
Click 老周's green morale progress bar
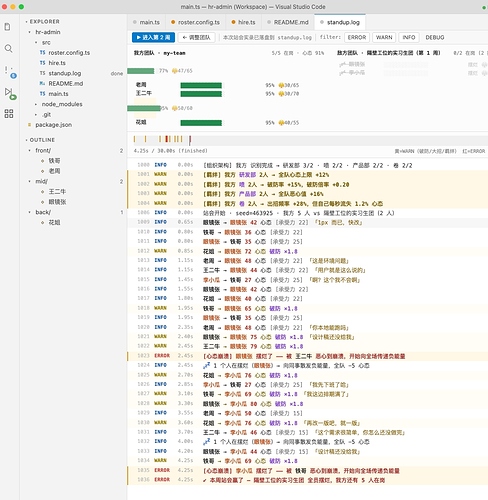201,85
